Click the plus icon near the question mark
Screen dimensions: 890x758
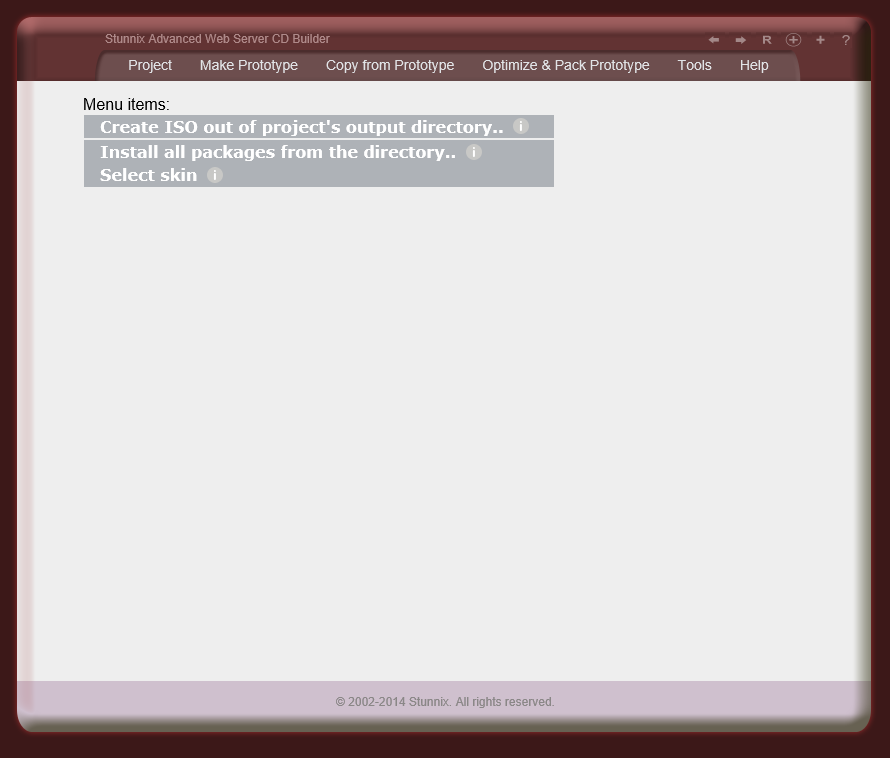tap(820, 39)
